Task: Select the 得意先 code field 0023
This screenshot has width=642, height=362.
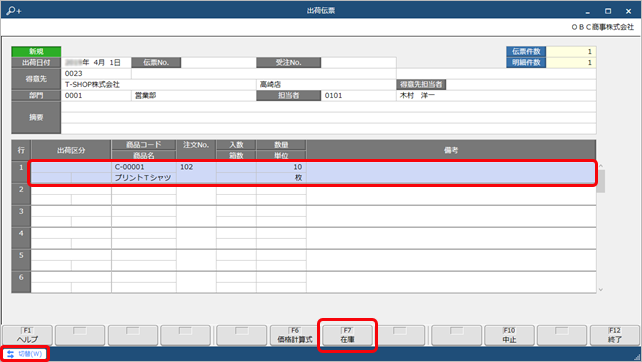Action: coord(96,74)
